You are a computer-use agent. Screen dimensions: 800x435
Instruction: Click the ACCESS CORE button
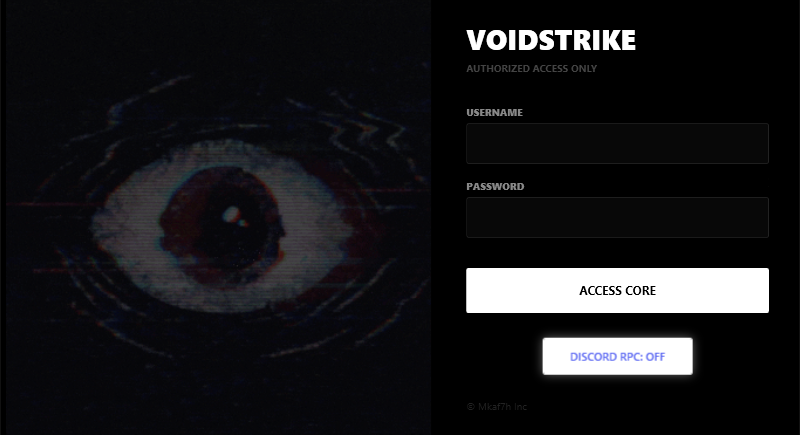point(617,290)
